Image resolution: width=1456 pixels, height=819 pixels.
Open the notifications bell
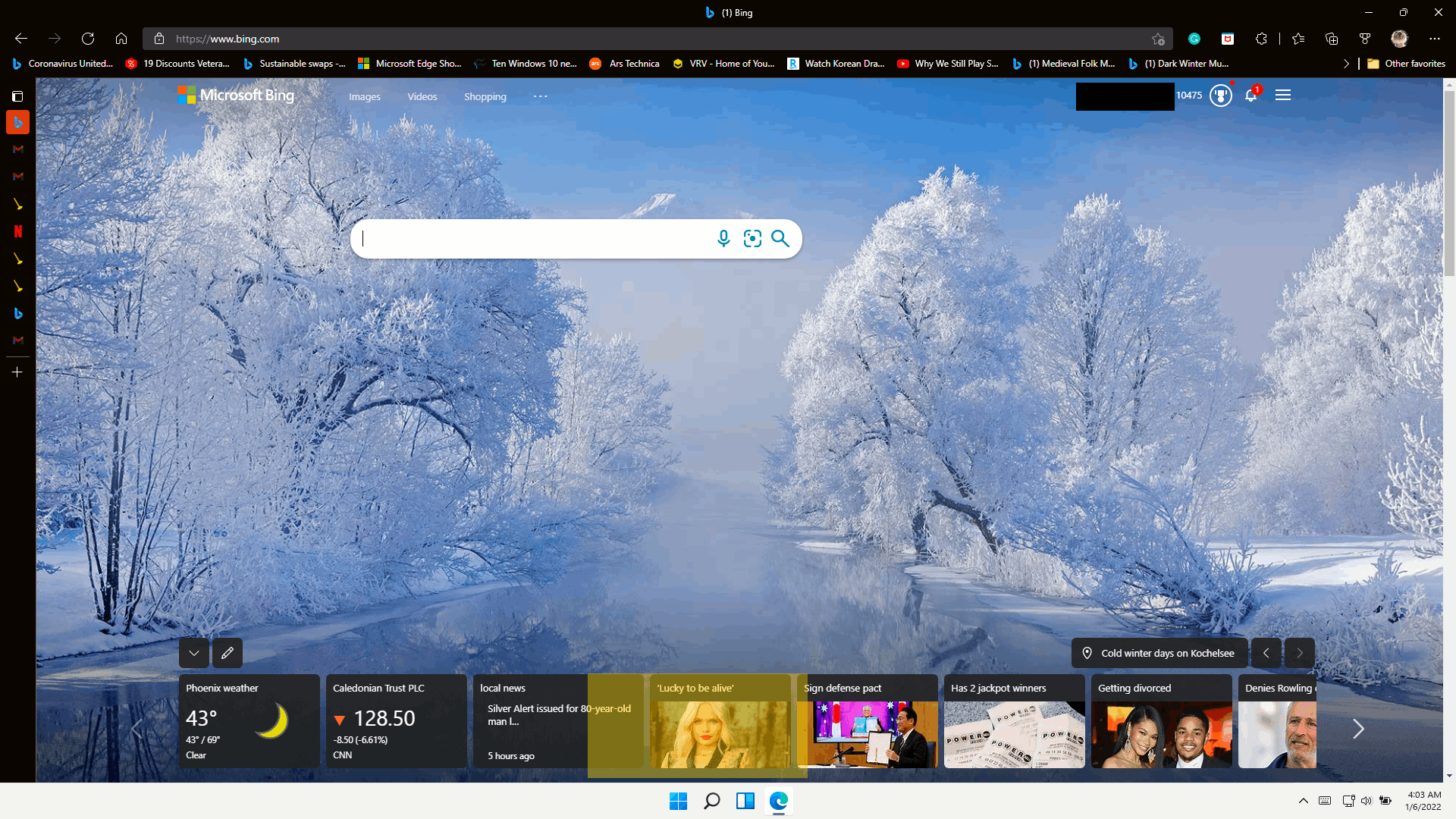(x=1251, y=96)
